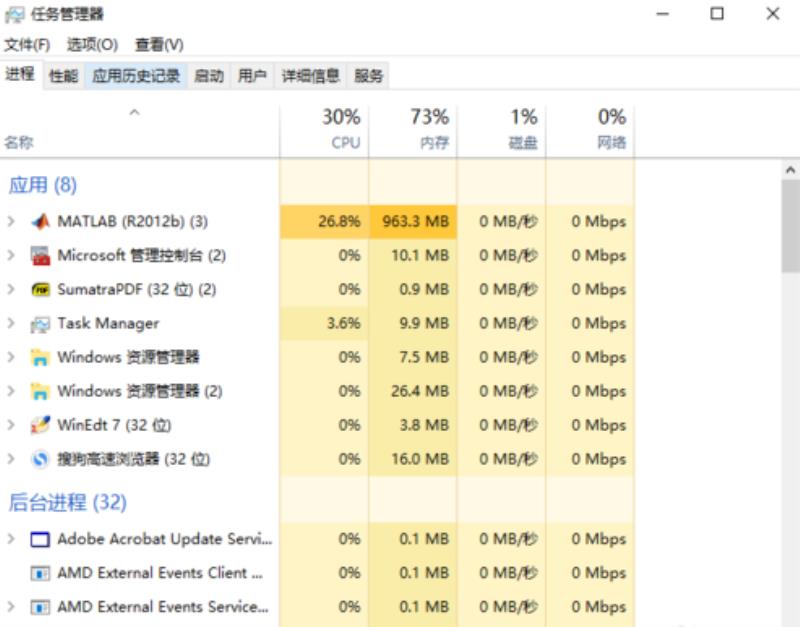Click the 7.5 MB memory cell

tap(413, 357)
